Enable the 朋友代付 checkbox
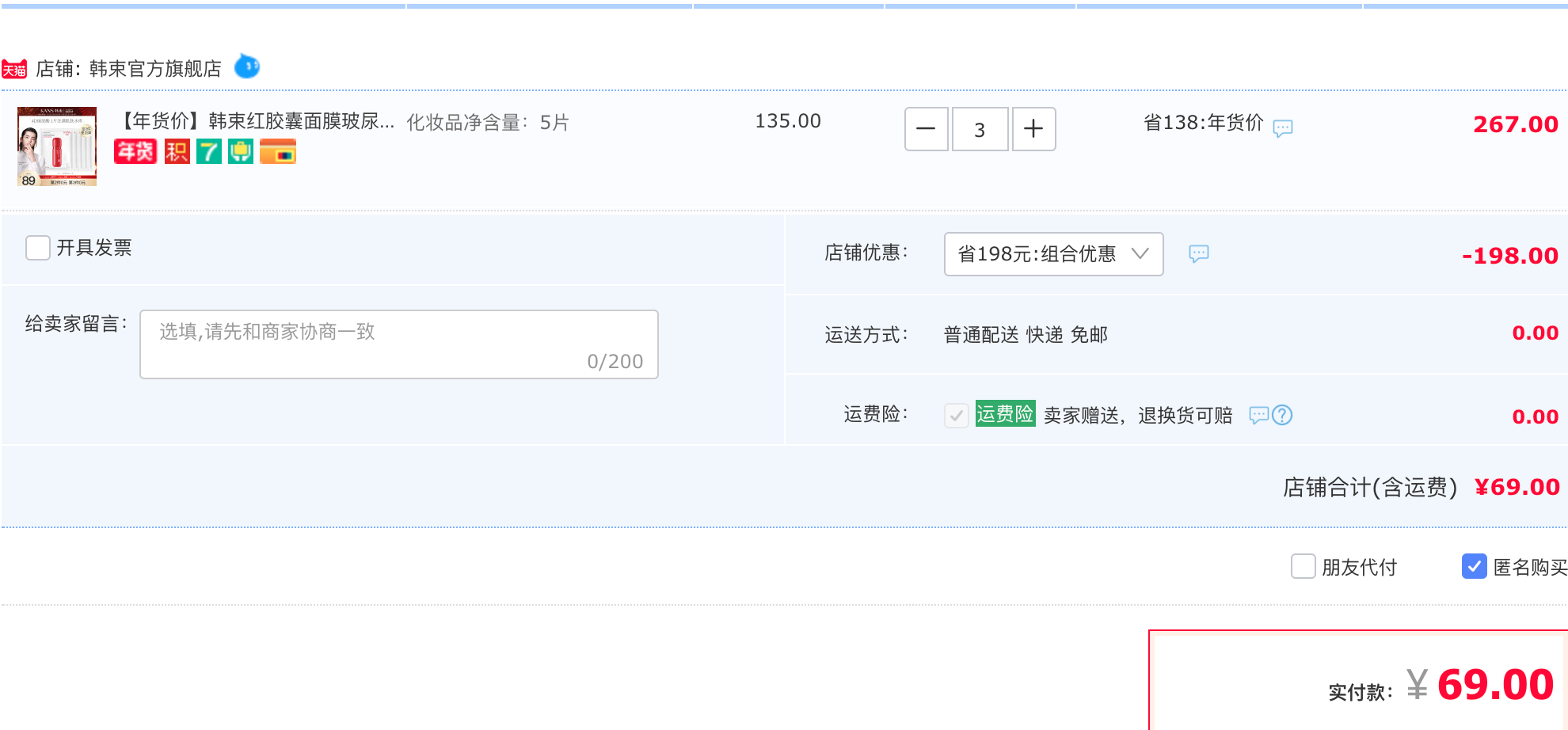The width and height of the screenshot is (1568, 730). pos(1303,566)
